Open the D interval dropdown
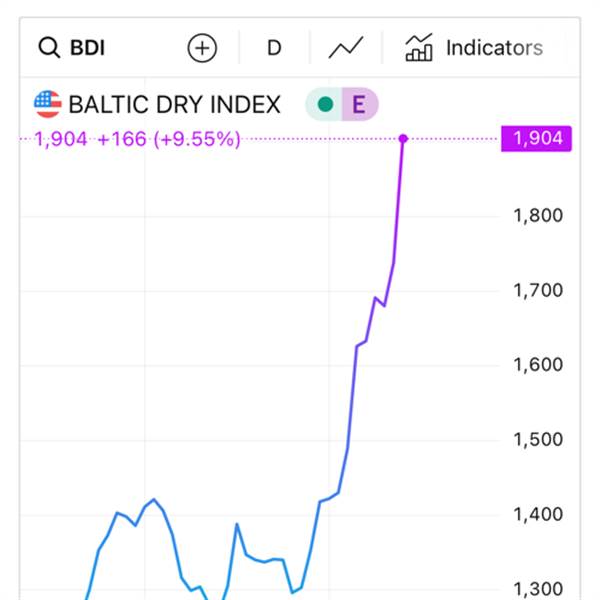This screenshot has width=600, height=600. coord(274,48)
